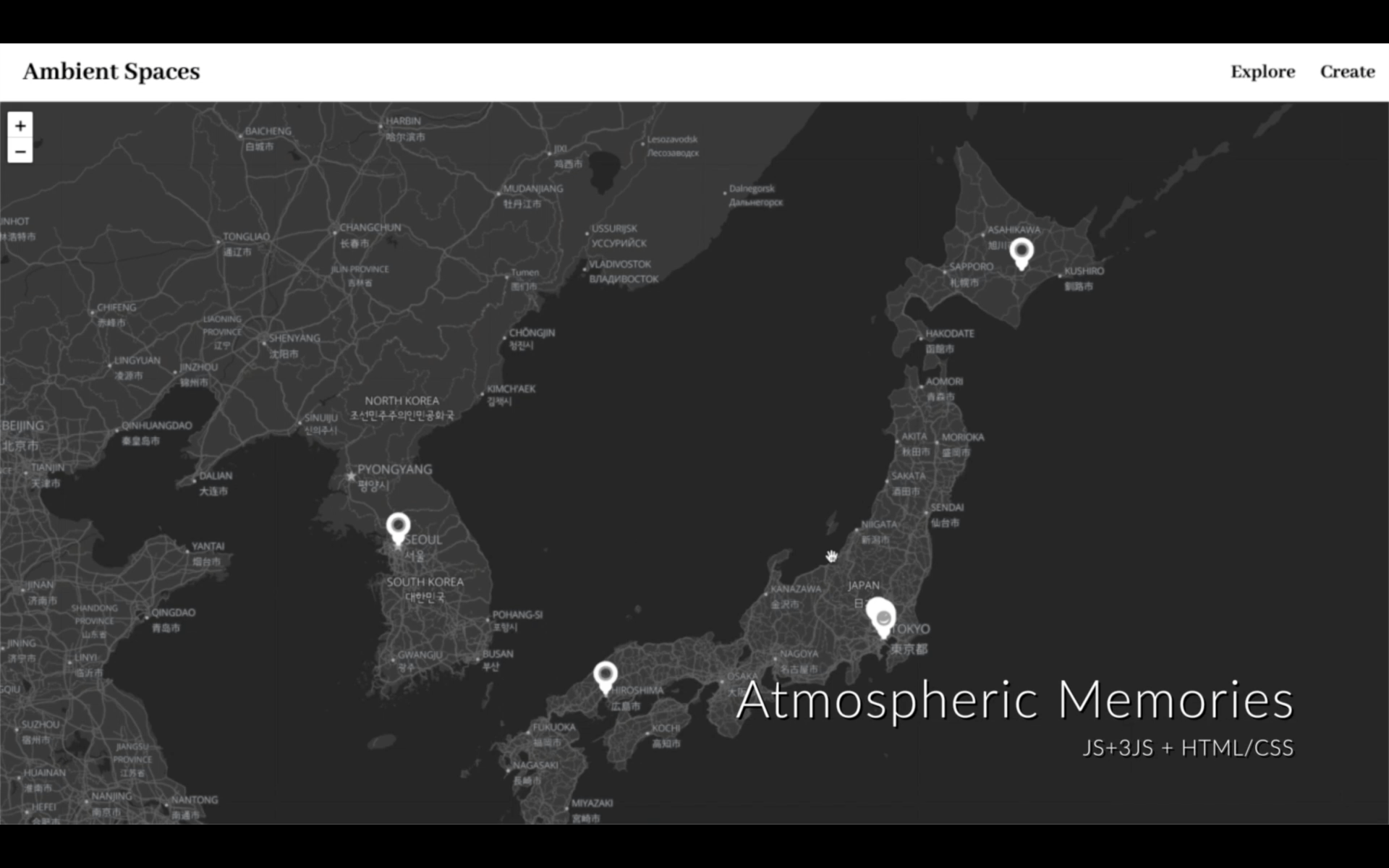Click the Fukuoka city label
1389x868 pixels.
point(554,728)
